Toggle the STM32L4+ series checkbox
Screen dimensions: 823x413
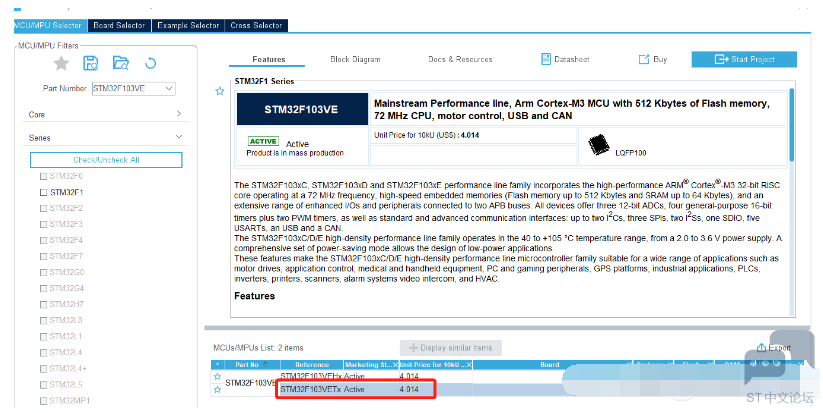(x=44, y=369)
